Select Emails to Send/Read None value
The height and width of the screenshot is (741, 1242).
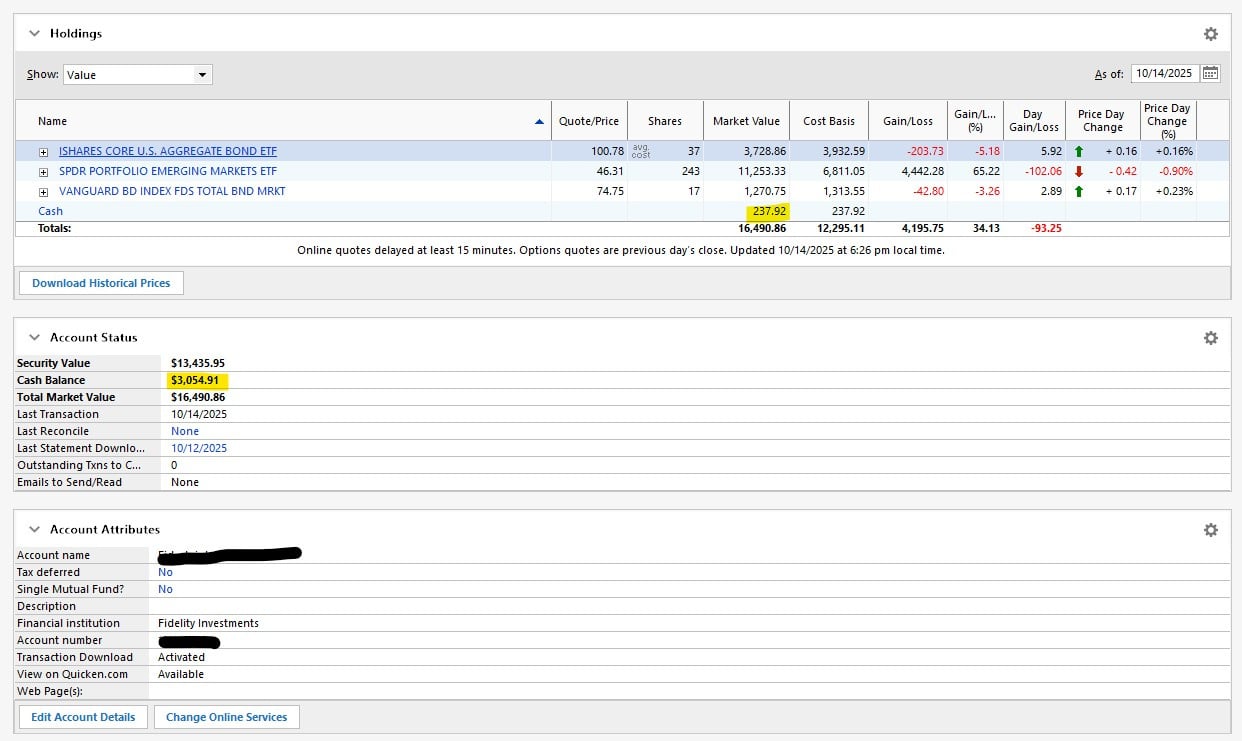click(x=185, y=482)
